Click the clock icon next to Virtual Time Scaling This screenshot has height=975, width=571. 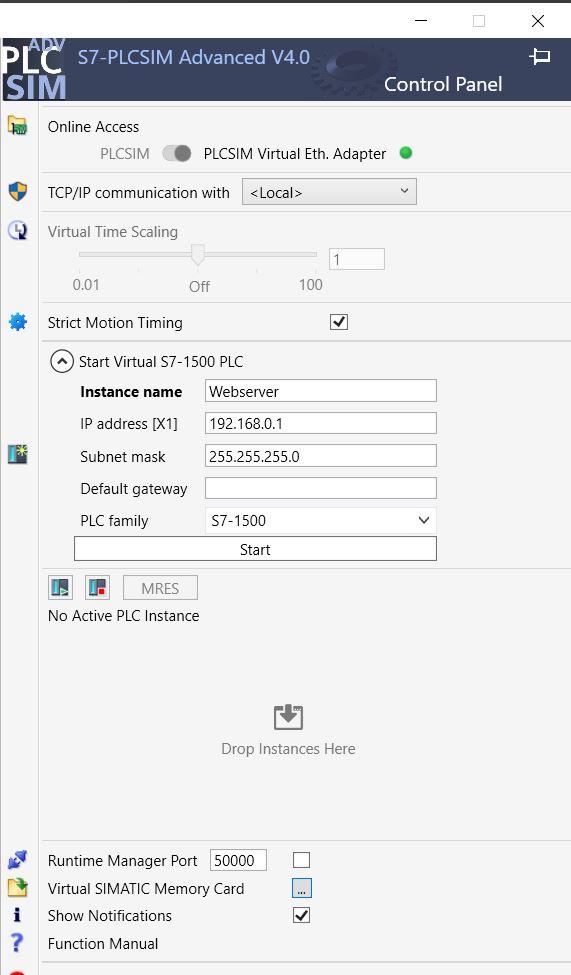click(17, 231)
